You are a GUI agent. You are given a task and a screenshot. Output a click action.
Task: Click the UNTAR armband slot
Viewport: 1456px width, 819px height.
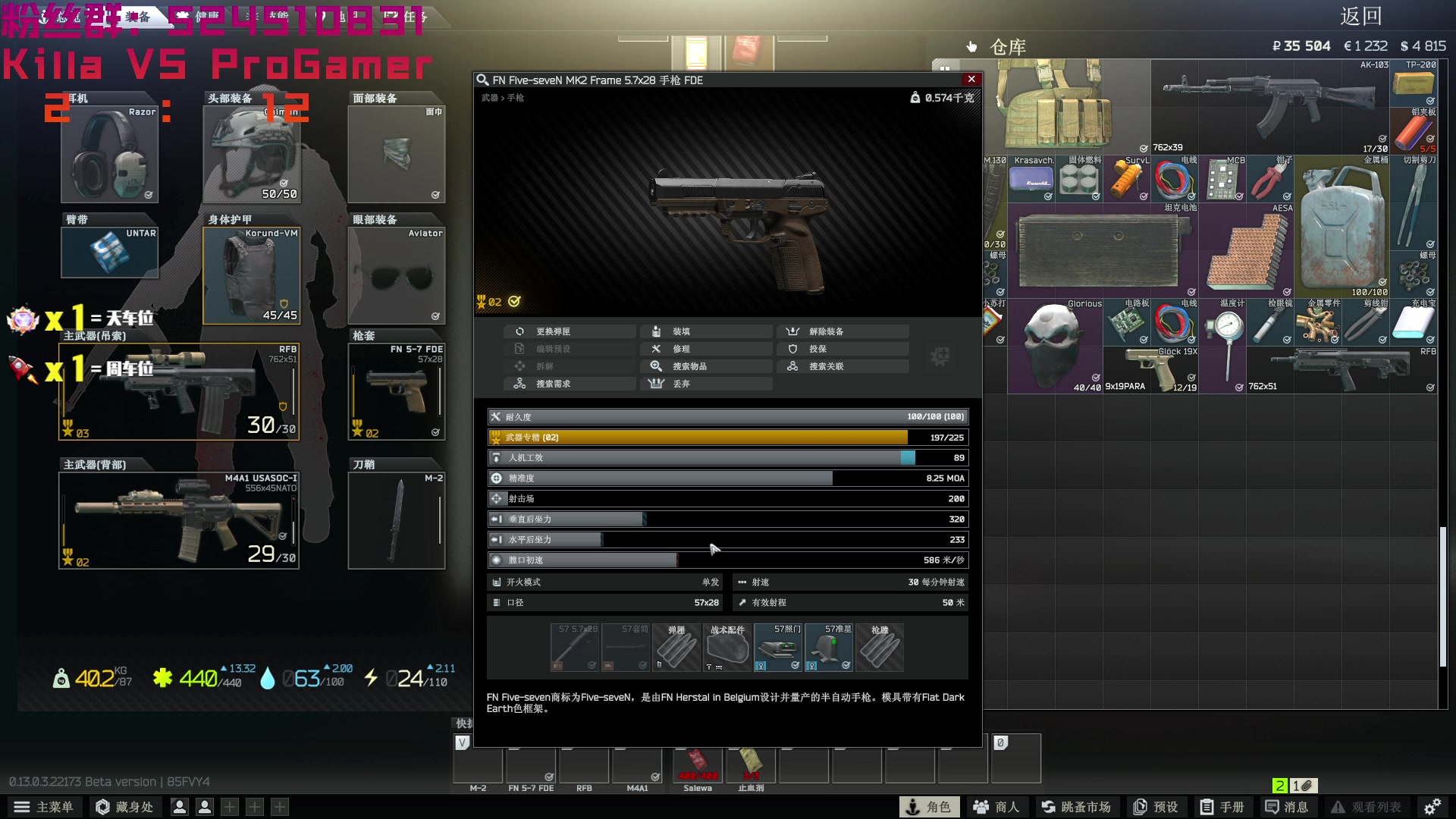[109, 253]
